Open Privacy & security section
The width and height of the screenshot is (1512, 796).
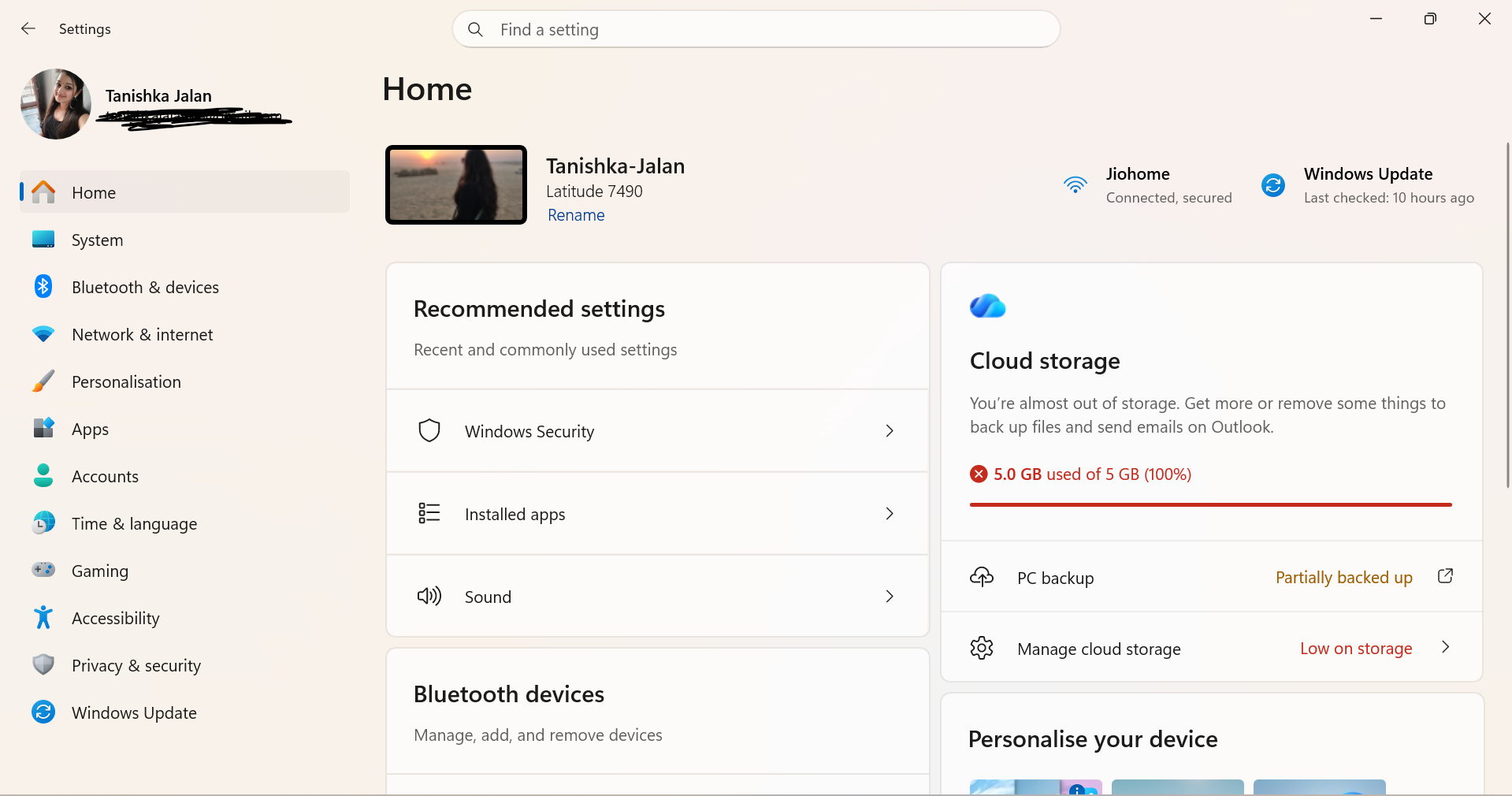(x=184, y=665)
